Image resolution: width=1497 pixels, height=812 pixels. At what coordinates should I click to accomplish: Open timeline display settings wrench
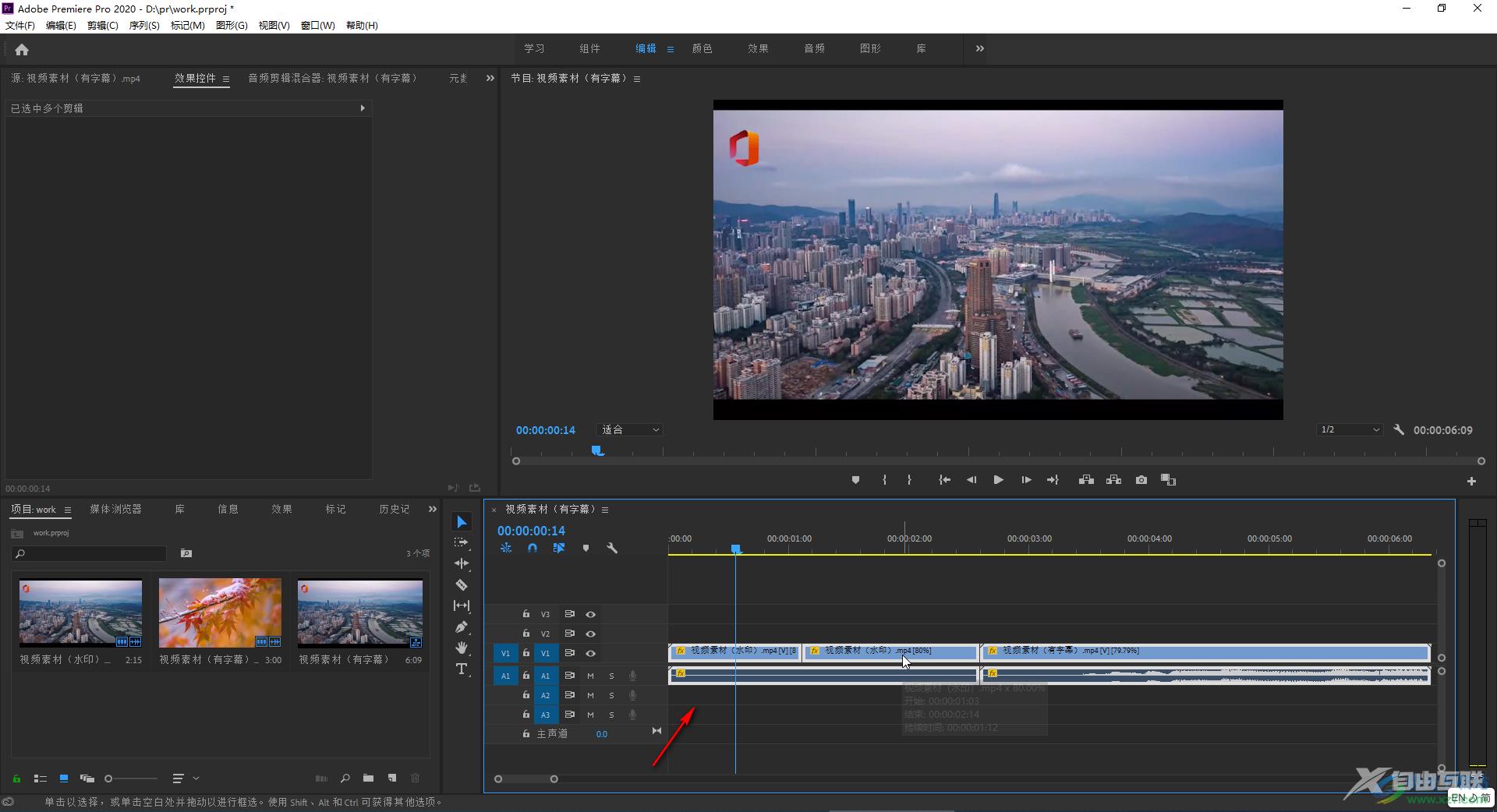coord(612,548)
